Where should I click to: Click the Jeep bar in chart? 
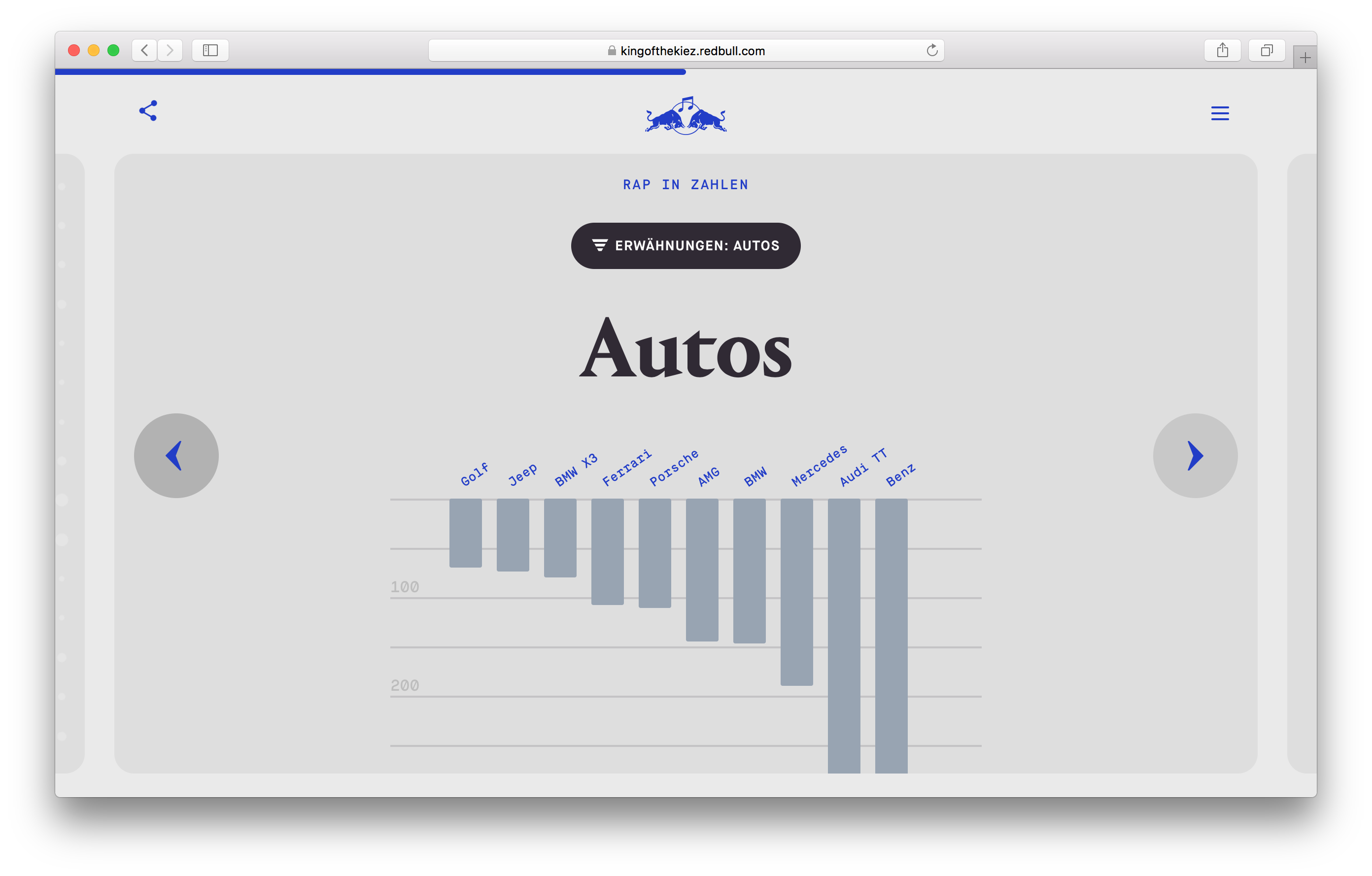(513, 535)
